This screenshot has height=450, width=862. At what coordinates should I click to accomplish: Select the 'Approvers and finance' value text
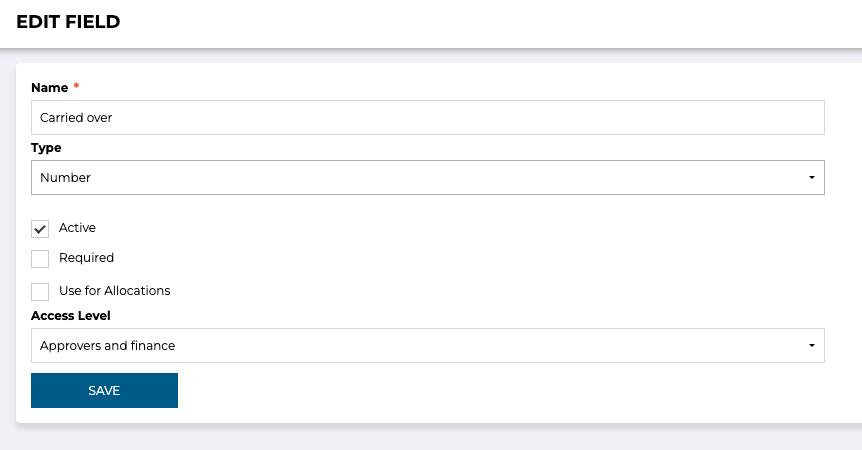click(107, 345)
